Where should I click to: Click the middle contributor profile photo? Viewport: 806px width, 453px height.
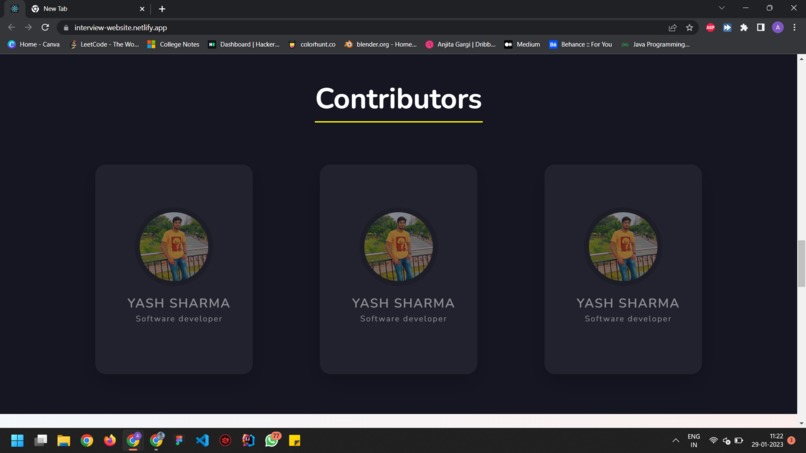(398, 246)
